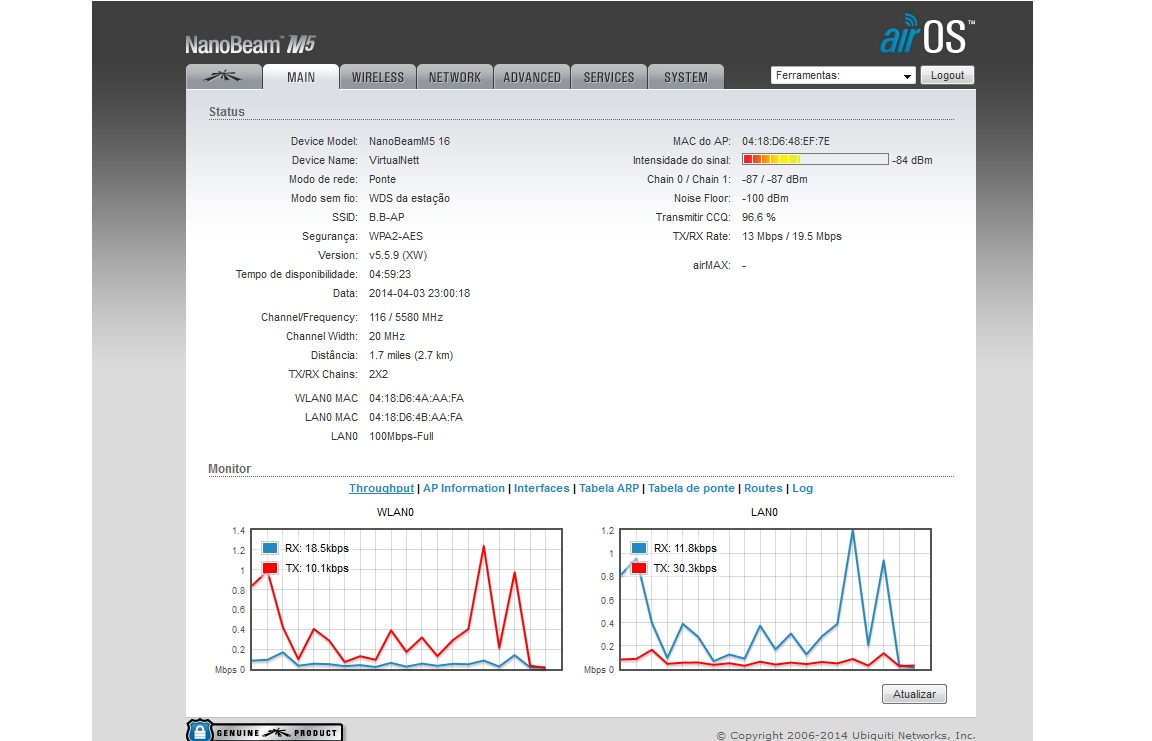Open the Interfaces monitor link
This screenshot has width=1152, height=741.
[541, 488]
